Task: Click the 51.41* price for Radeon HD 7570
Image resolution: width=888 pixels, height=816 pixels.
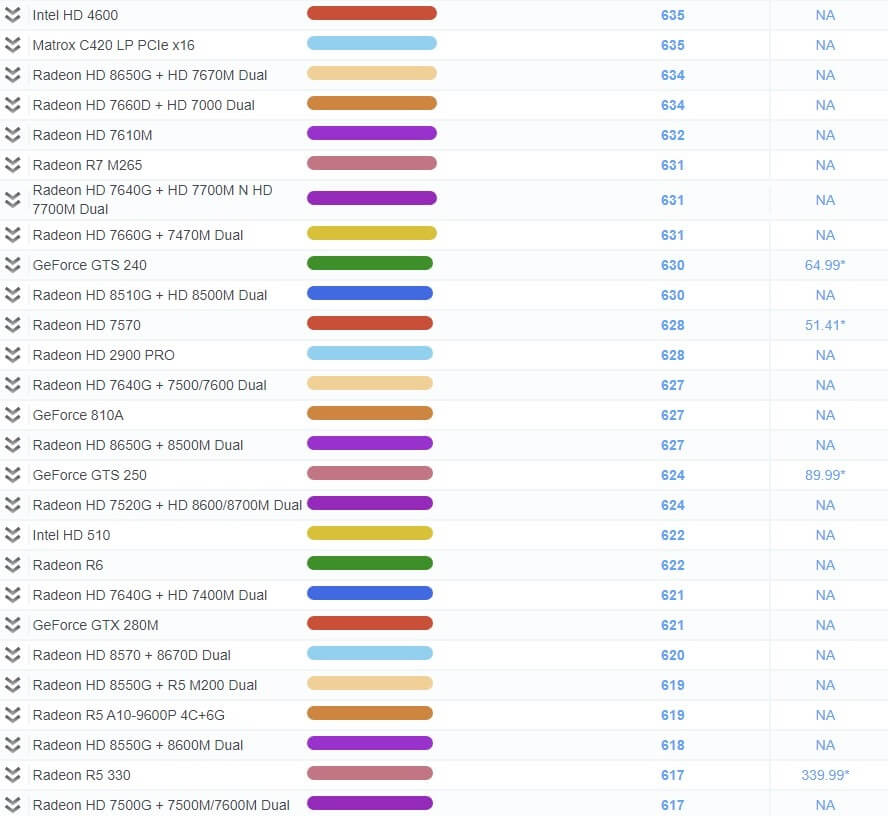Action: (x=825, y=325)
